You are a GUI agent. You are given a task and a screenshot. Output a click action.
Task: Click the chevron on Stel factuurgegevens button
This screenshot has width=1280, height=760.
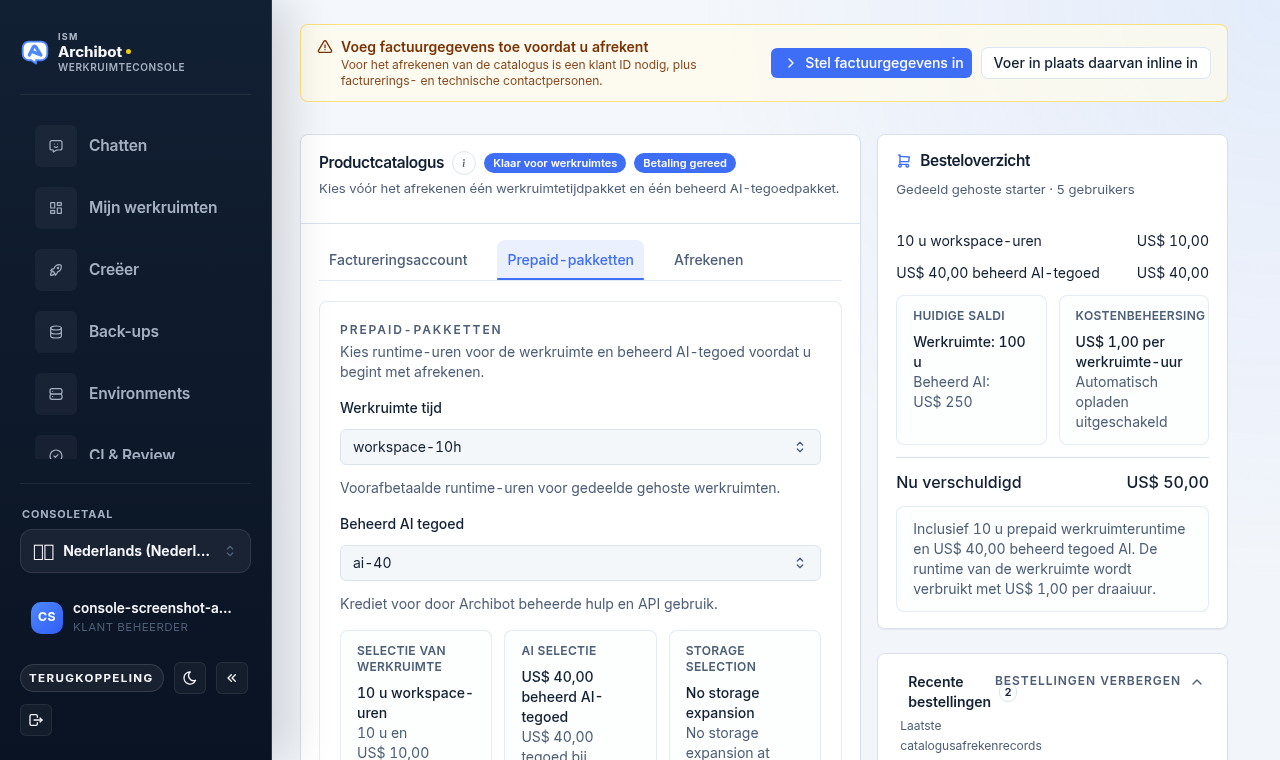(x=791, y=63)
